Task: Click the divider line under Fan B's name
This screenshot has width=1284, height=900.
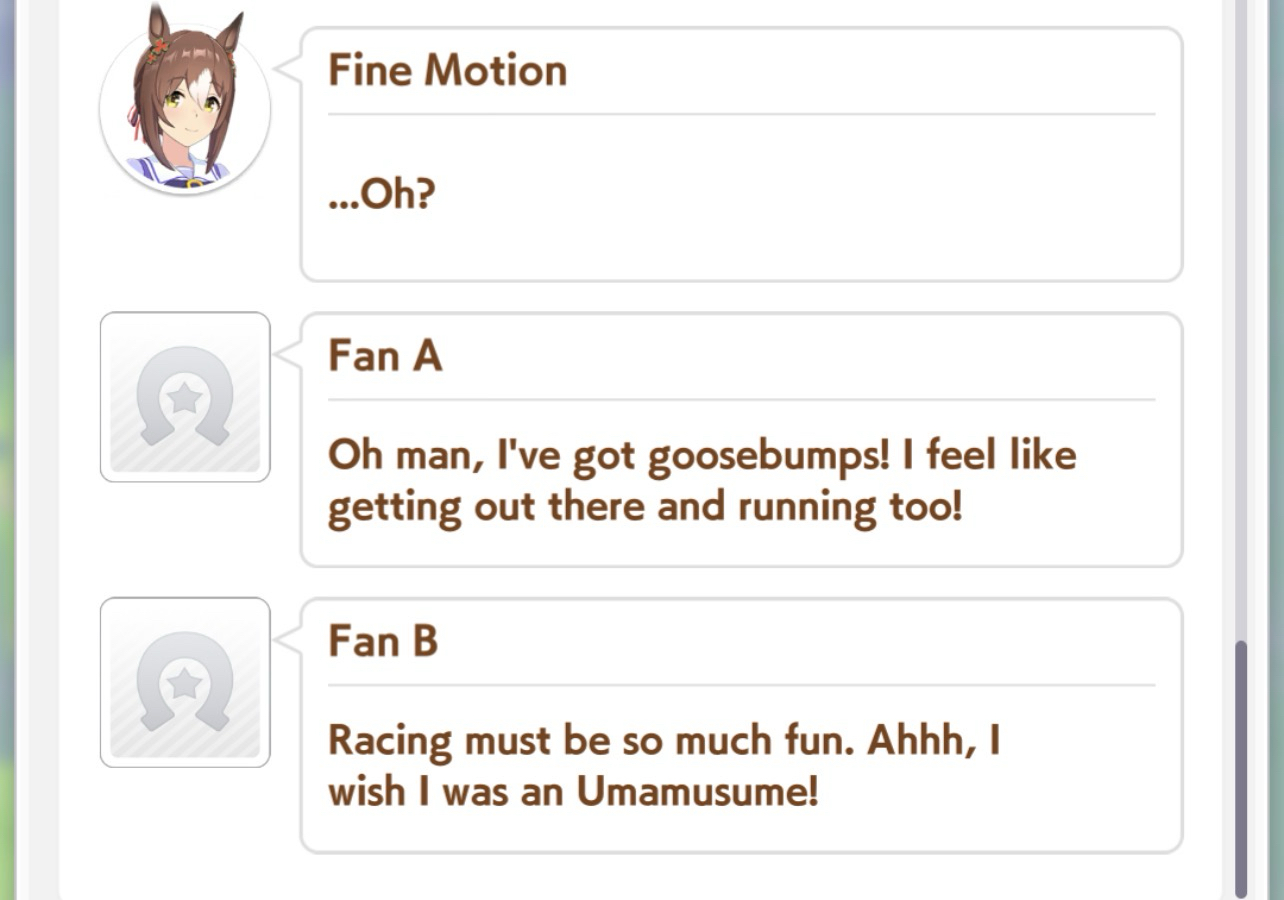Action: click(741, 685)
